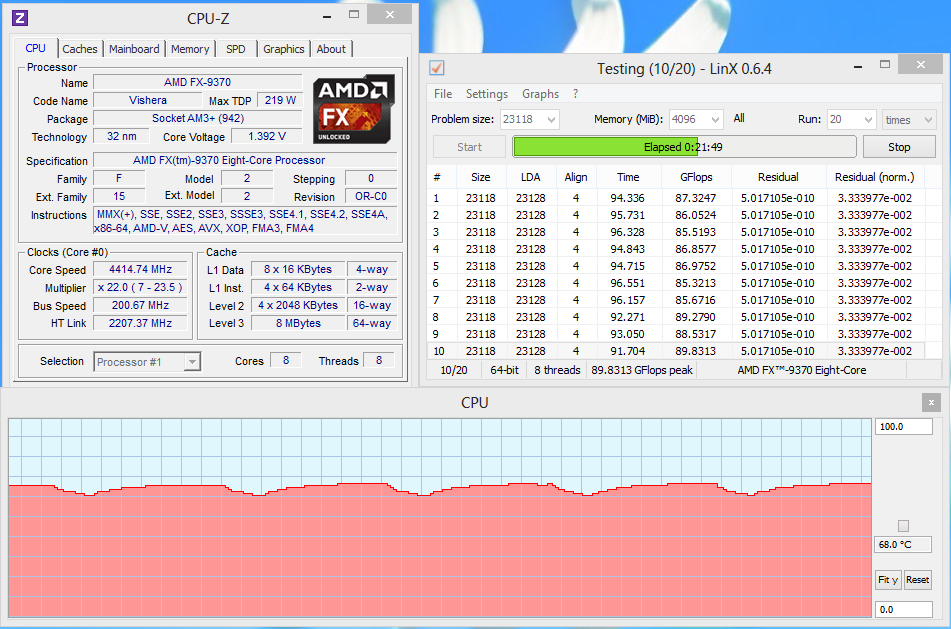Click the LinX application icon in its title bar

437,68
